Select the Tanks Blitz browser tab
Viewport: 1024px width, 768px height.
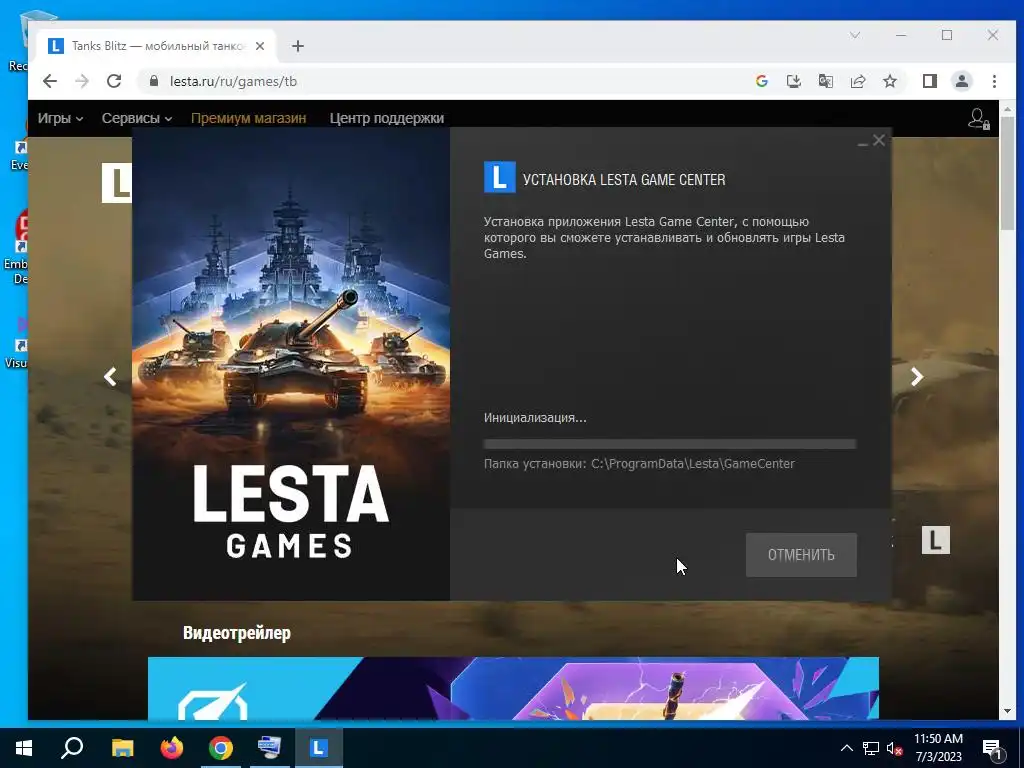pyautogui.click(x=157, y=46)
